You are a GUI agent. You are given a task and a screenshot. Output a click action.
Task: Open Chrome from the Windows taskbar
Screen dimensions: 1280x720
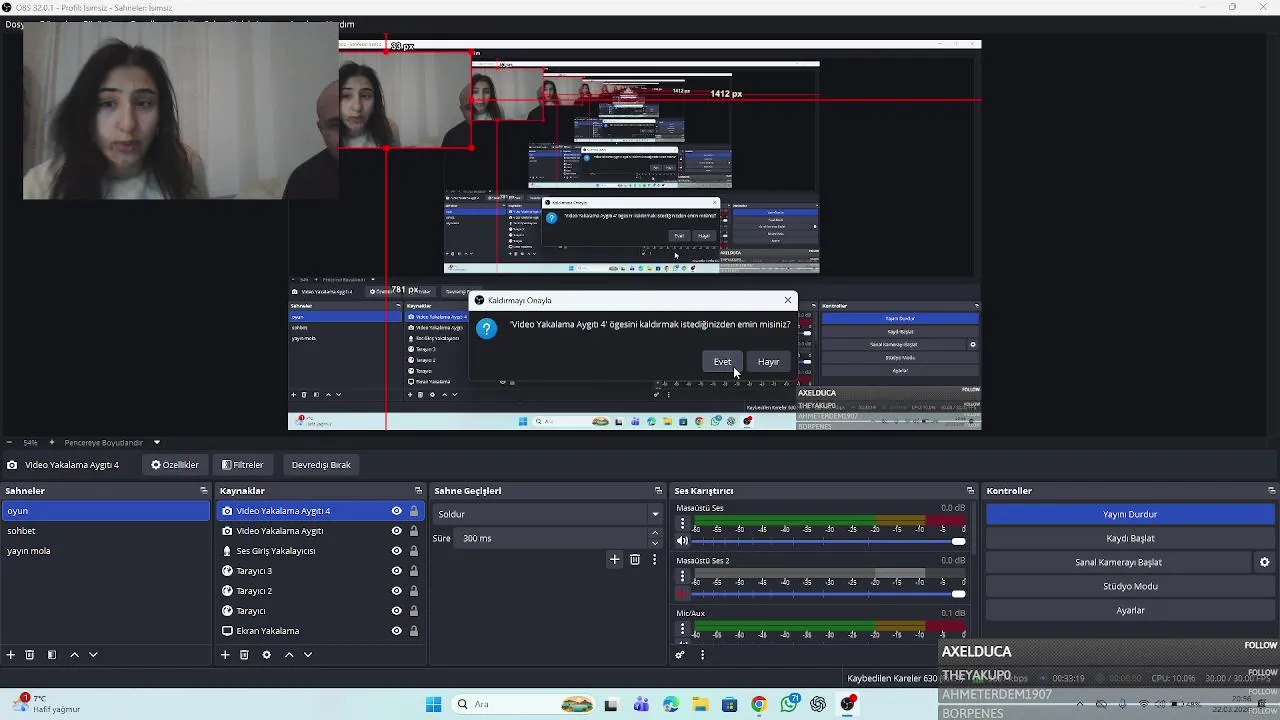click(759, 704)
